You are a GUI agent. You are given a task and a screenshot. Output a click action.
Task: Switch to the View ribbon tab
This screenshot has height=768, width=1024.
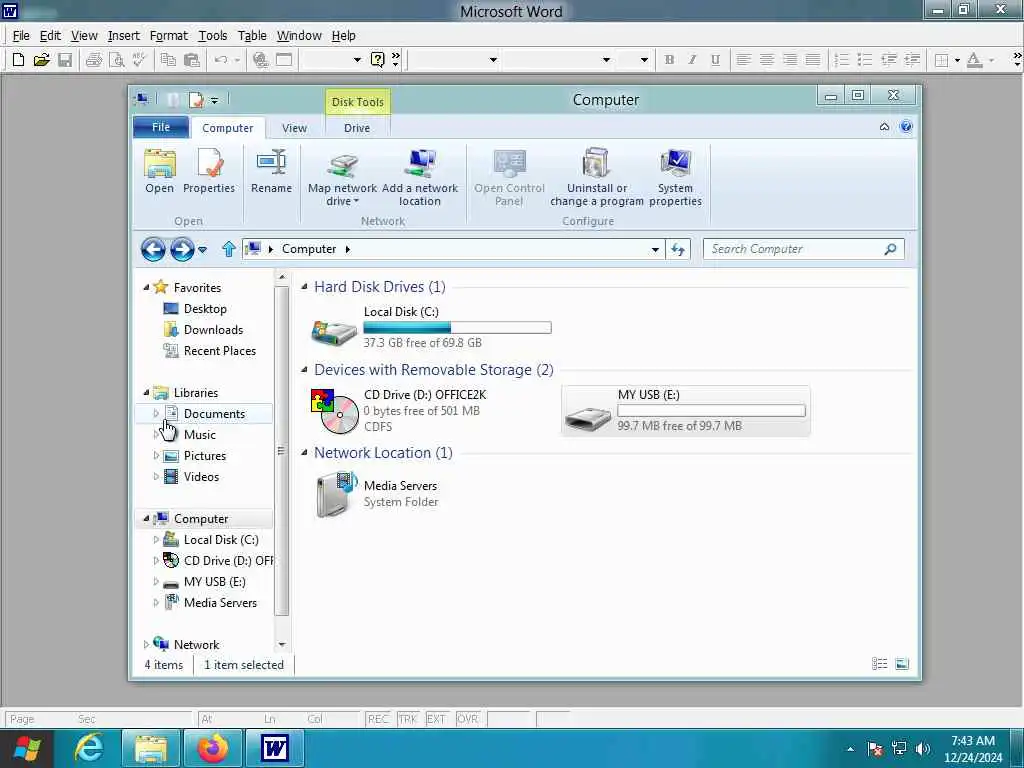click(294, 128)
